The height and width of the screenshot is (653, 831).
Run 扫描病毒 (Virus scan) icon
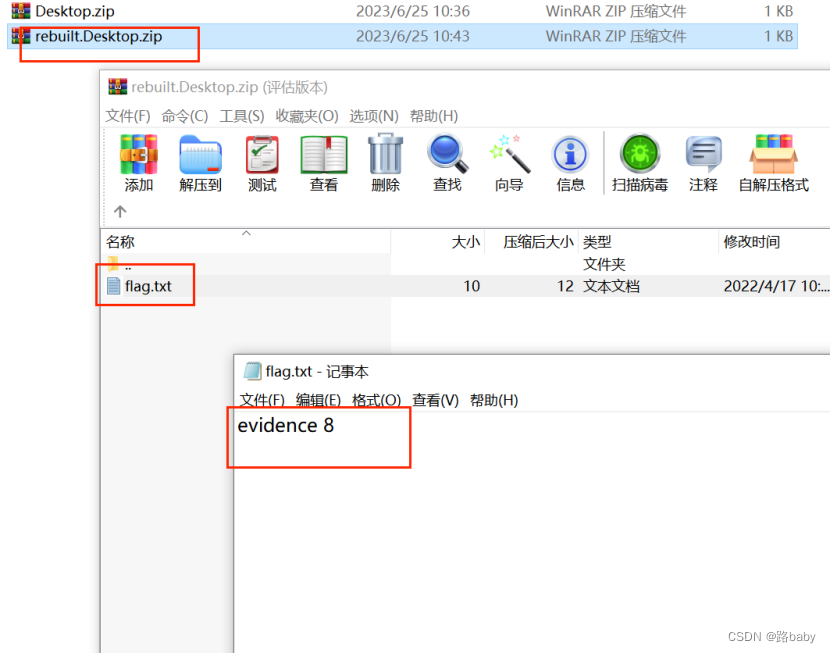(x=640, y=154)
